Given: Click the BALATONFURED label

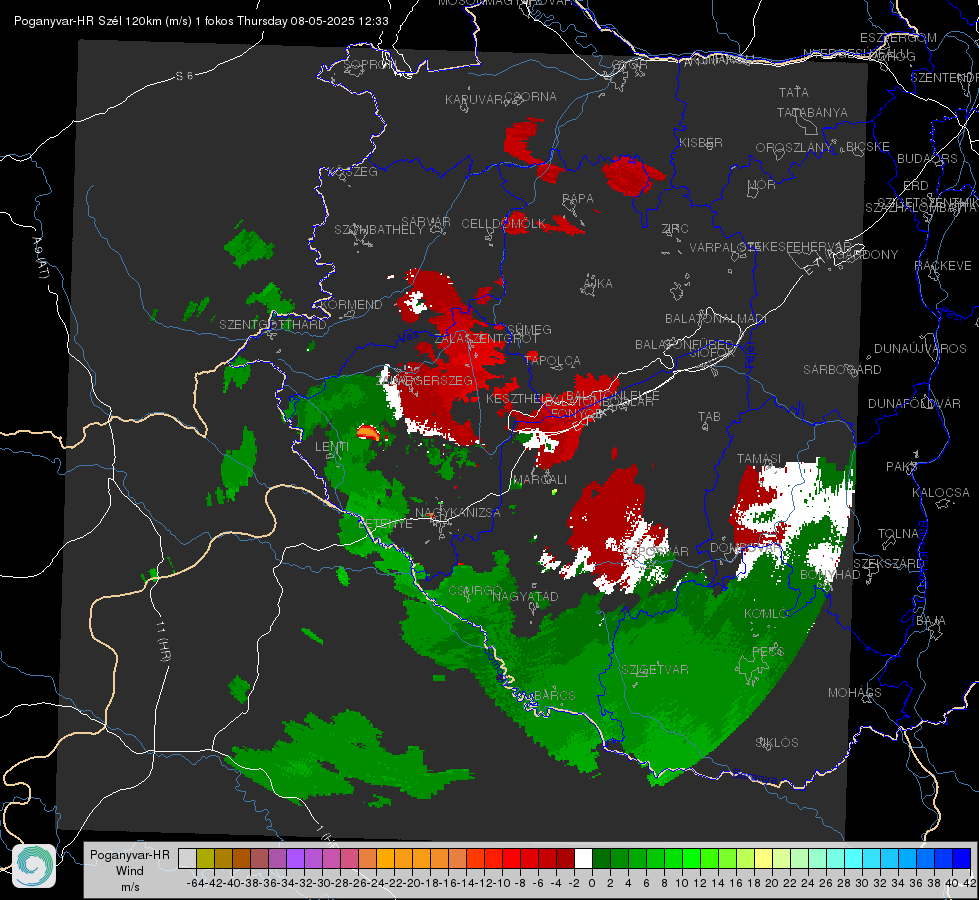Looking at the screenshot, I should coord(684,345).
